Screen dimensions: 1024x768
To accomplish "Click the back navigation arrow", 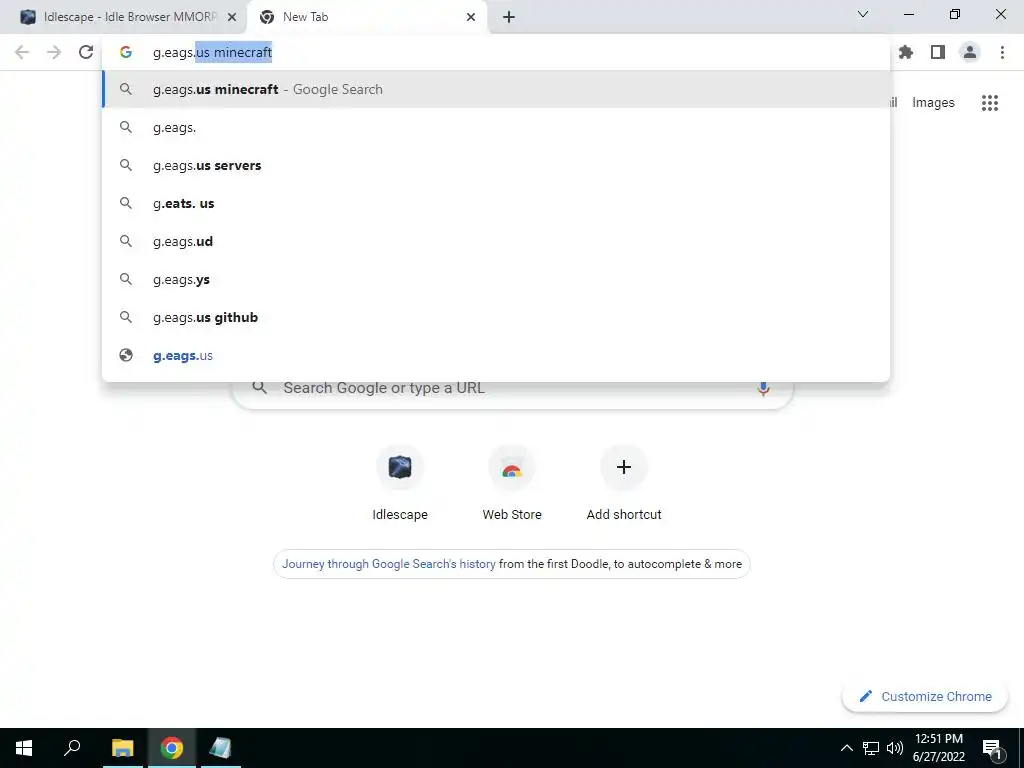I will pyautogui.click(x=22, y=52).
